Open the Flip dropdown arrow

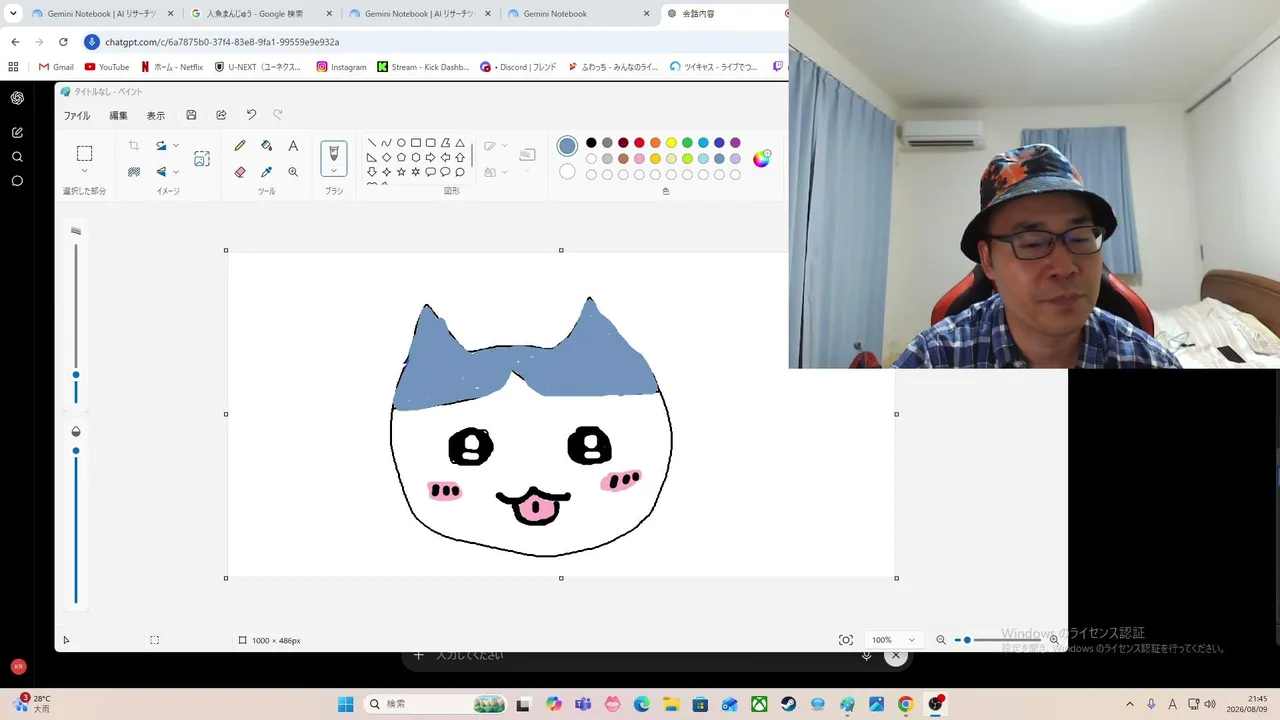tap(176, 172)
